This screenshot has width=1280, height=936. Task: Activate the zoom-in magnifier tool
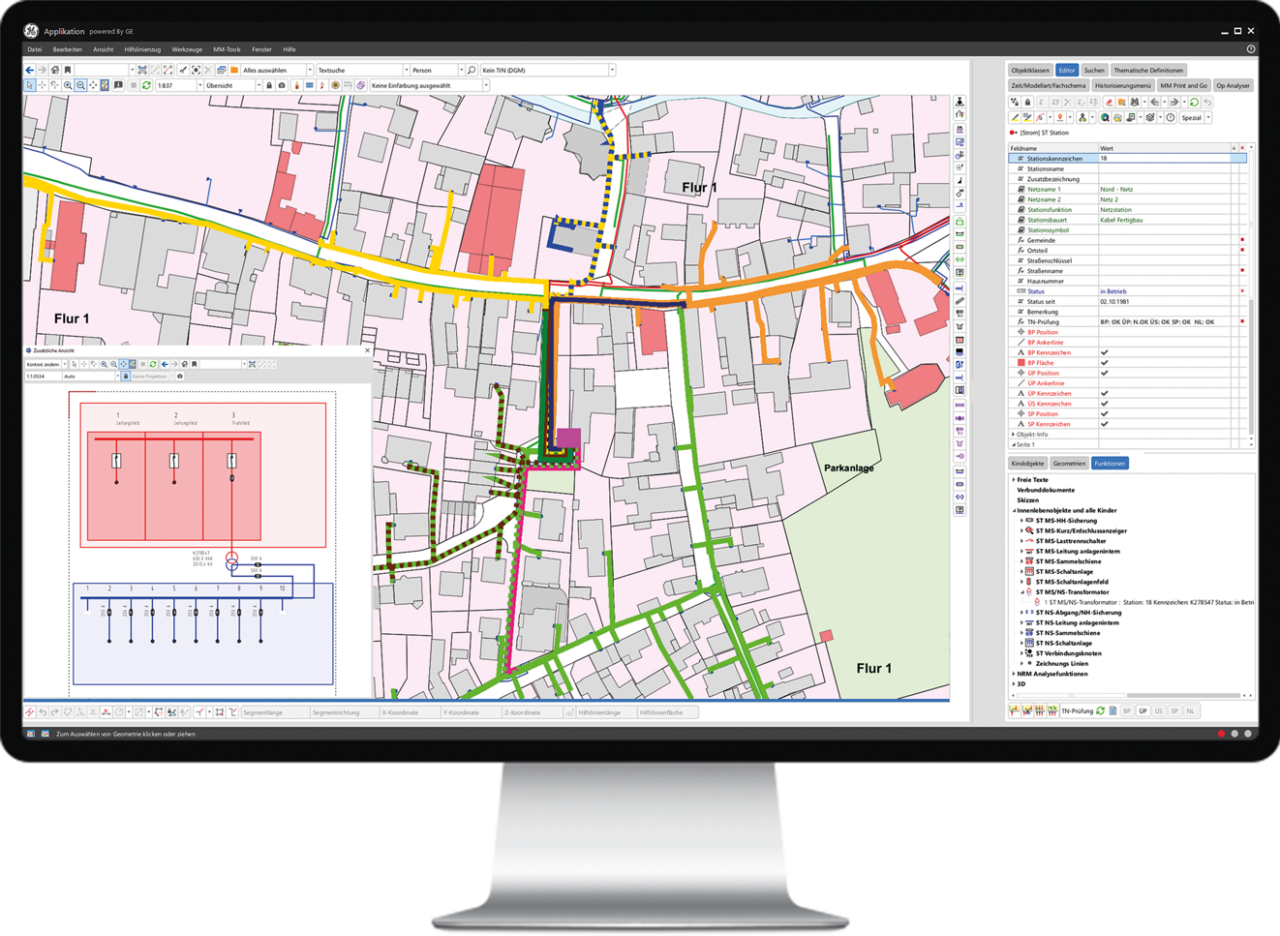pos(68,86)
